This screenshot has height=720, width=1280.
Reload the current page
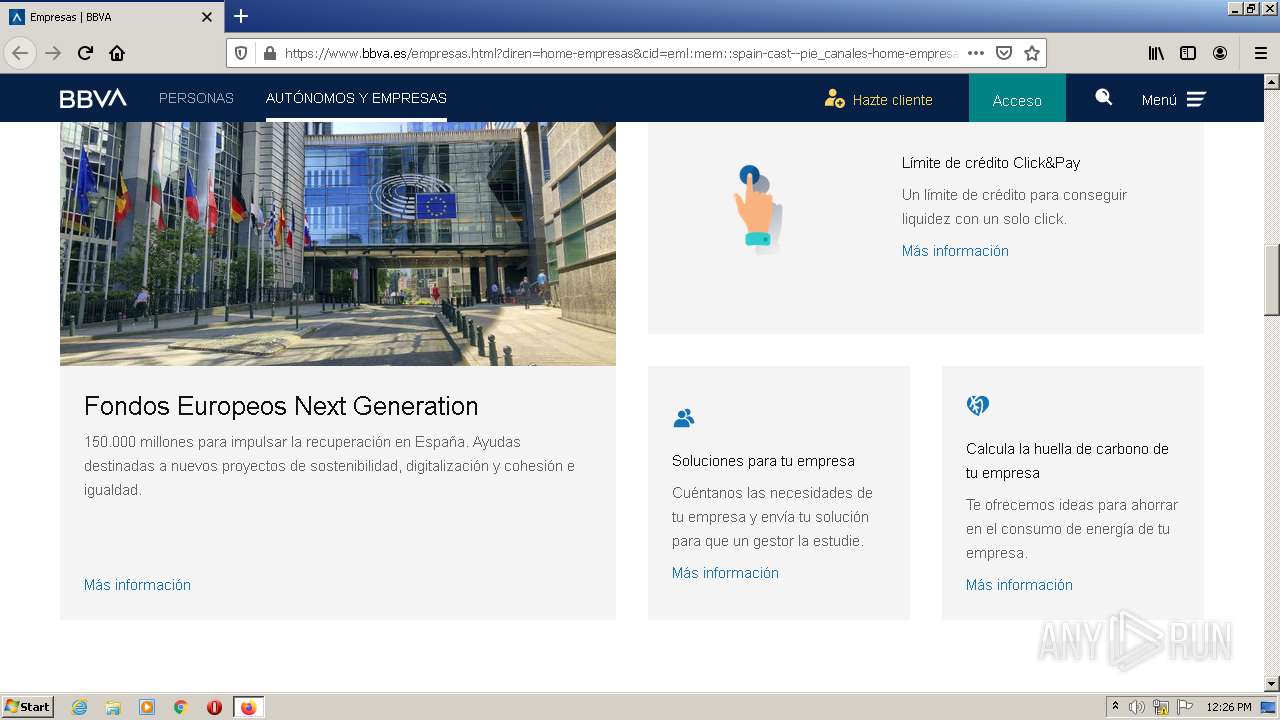pyautogui.click(x=85, y=53)
